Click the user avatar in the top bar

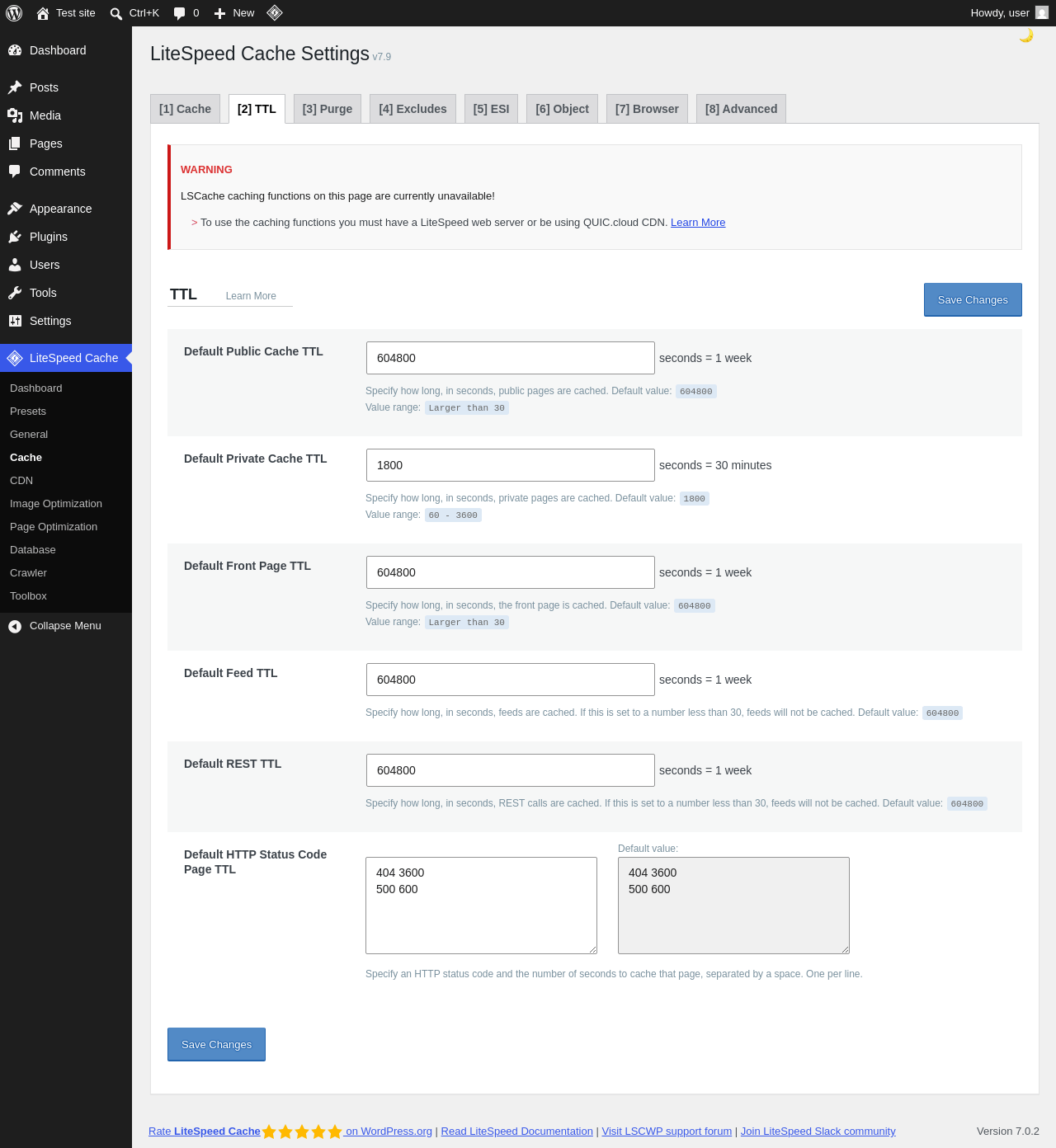pyautogui.click(x=1042, y=12)
